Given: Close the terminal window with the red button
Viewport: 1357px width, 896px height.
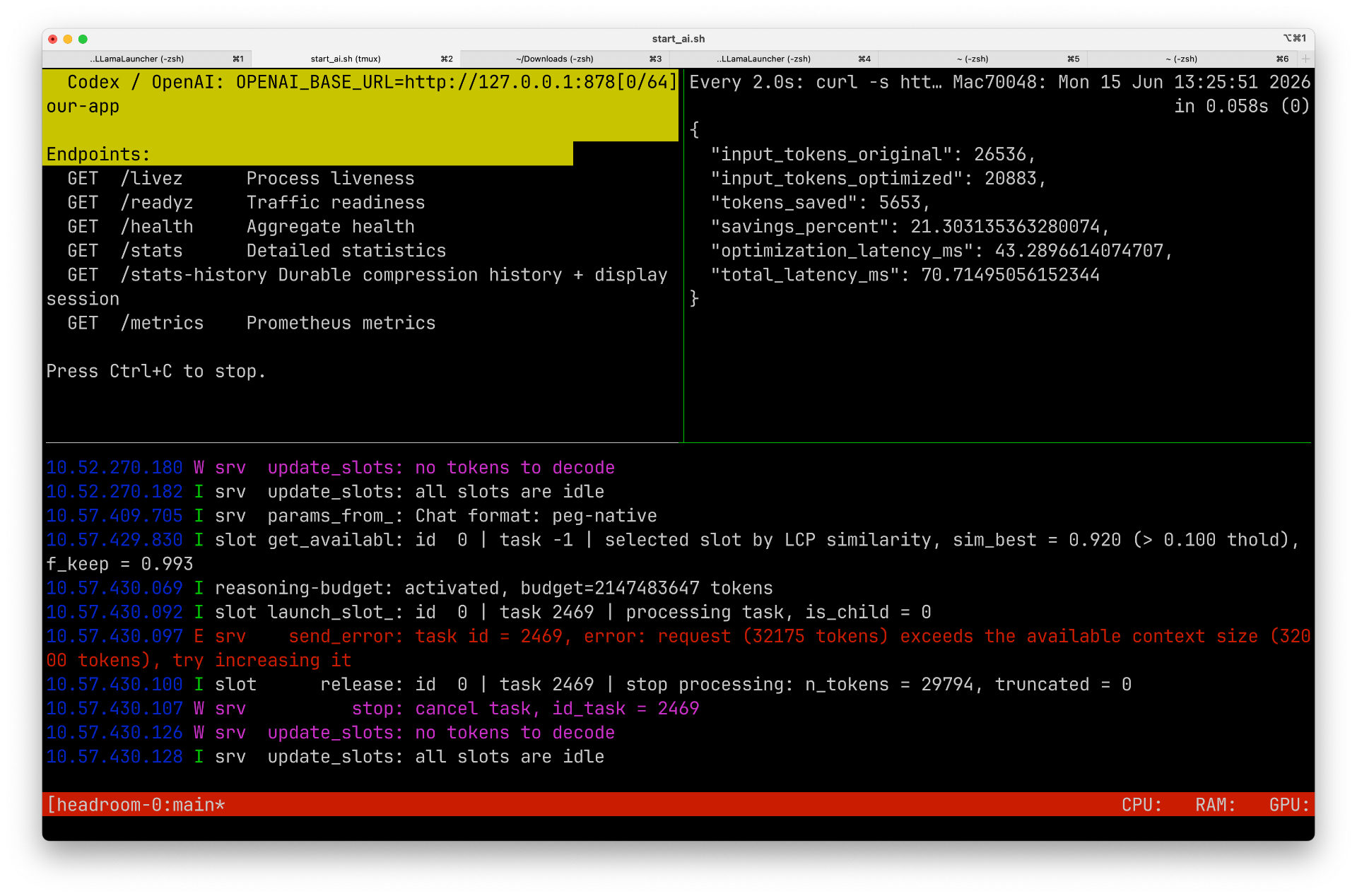Looking at the screenshot, I should pyautogui.click(x=53, y=39).
